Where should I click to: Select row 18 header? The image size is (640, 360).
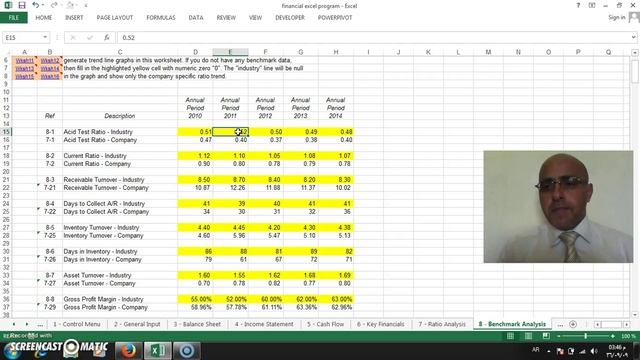tap(6, 156)
